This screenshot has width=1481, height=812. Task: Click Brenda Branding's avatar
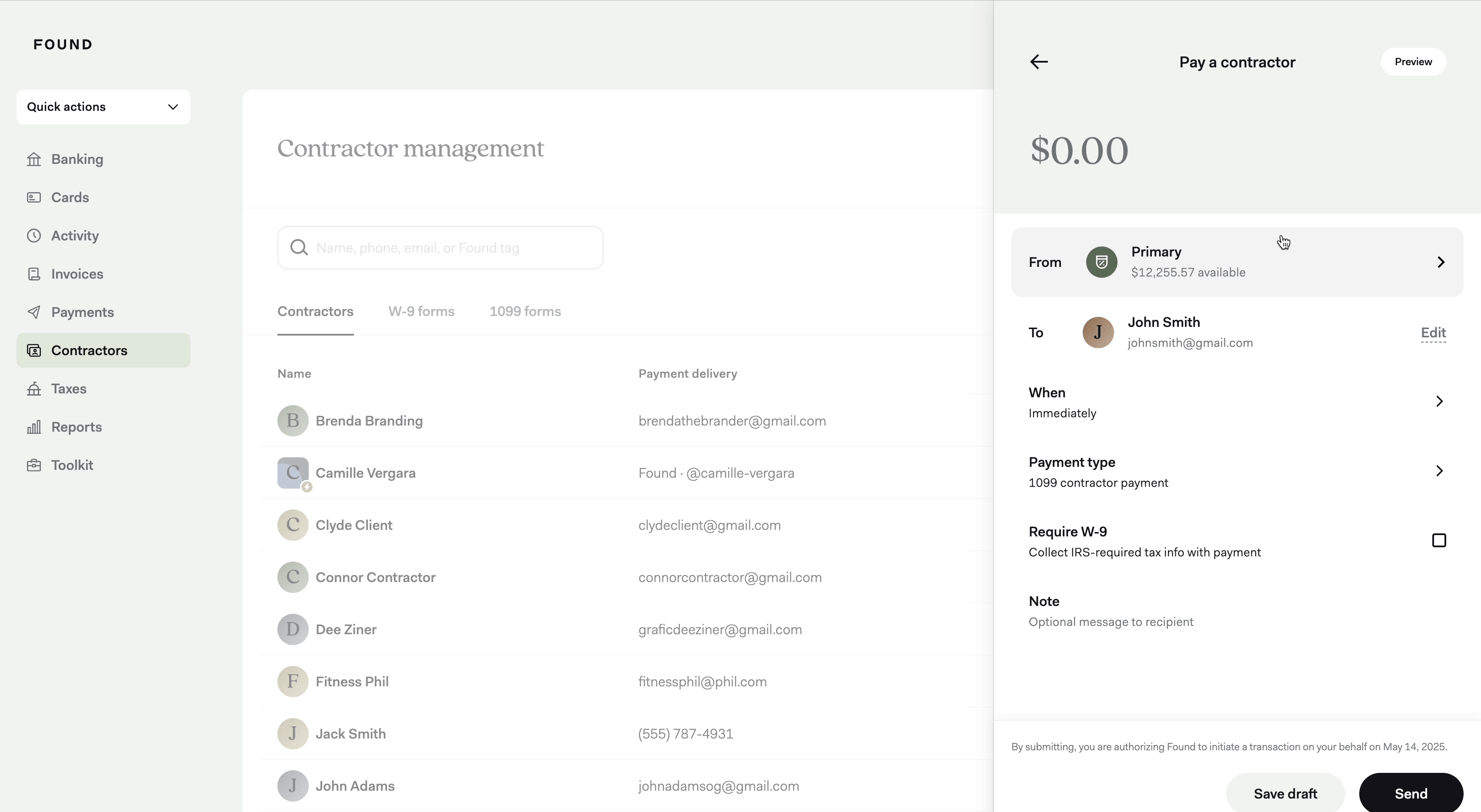tap(293, 421)
